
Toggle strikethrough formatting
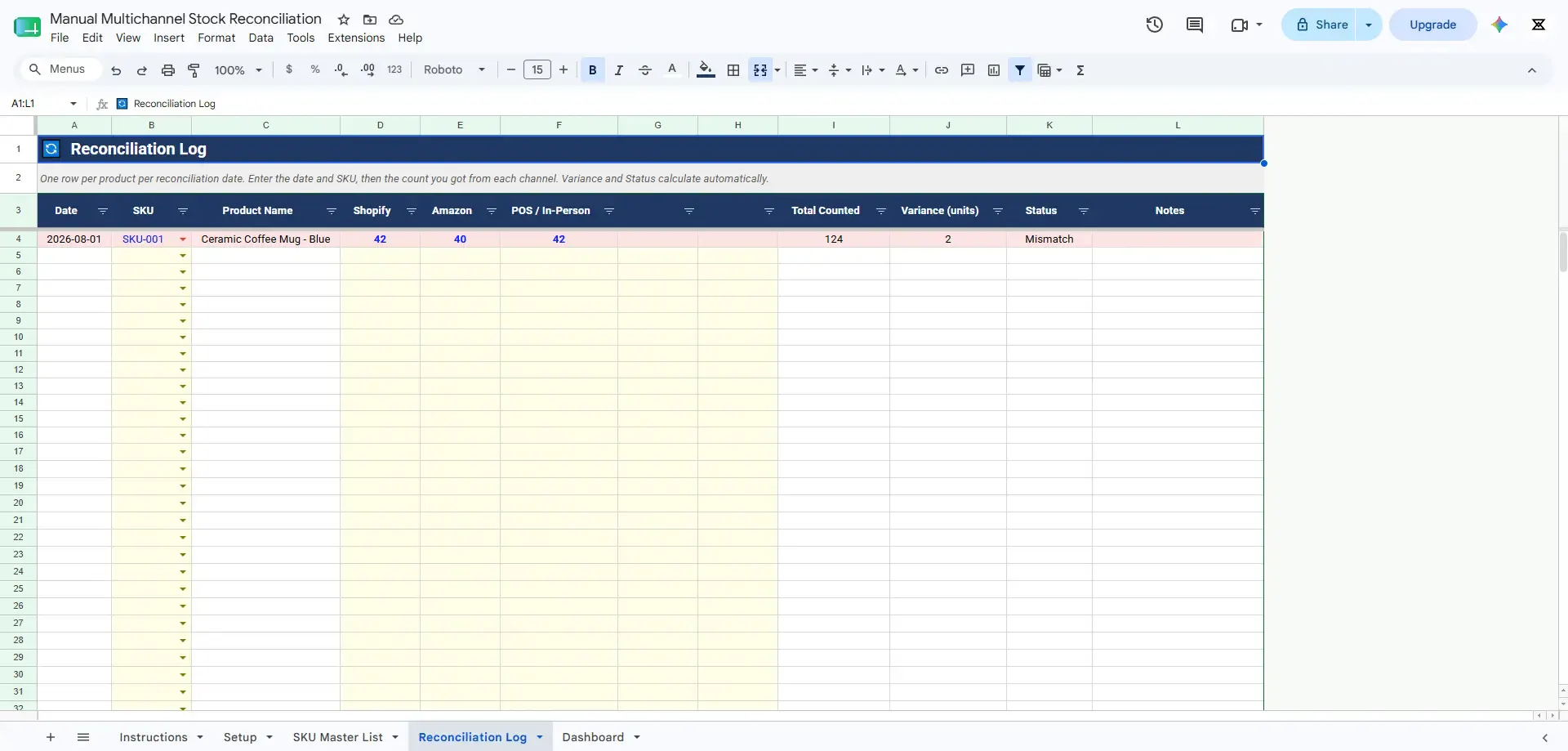[x=645, y=70]
